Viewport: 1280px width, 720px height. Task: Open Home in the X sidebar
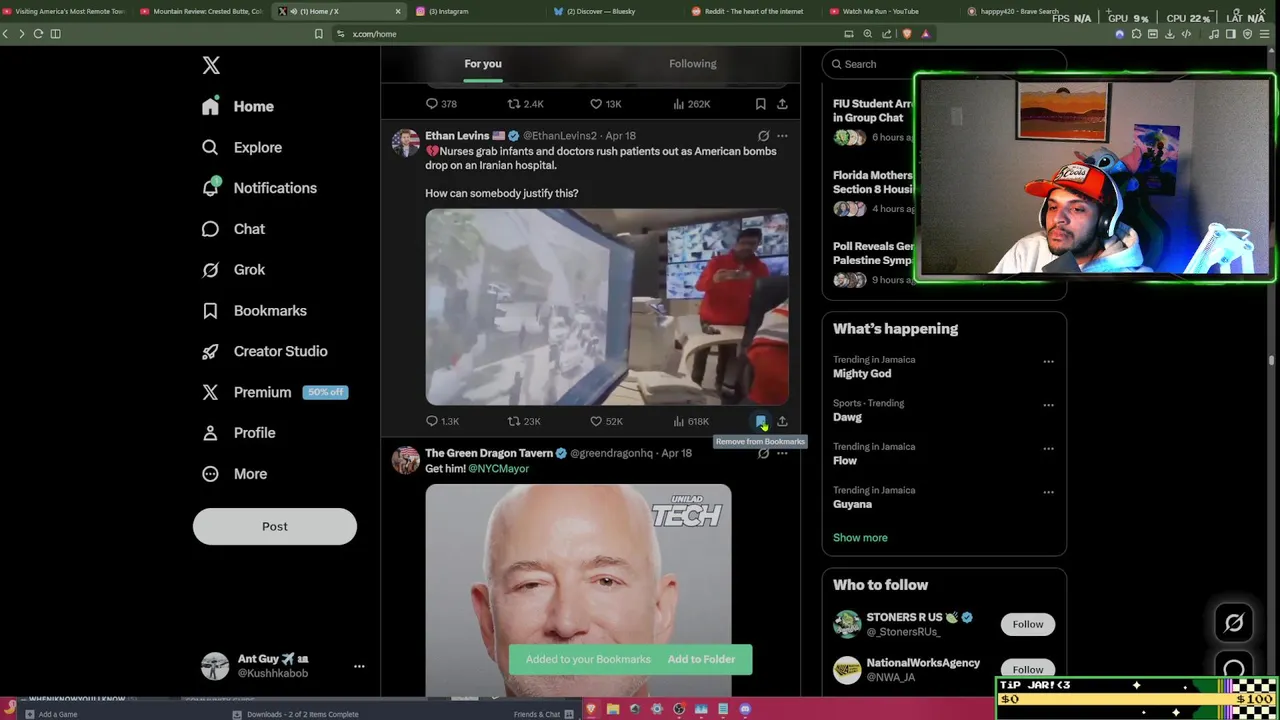[x=238, y=106]
